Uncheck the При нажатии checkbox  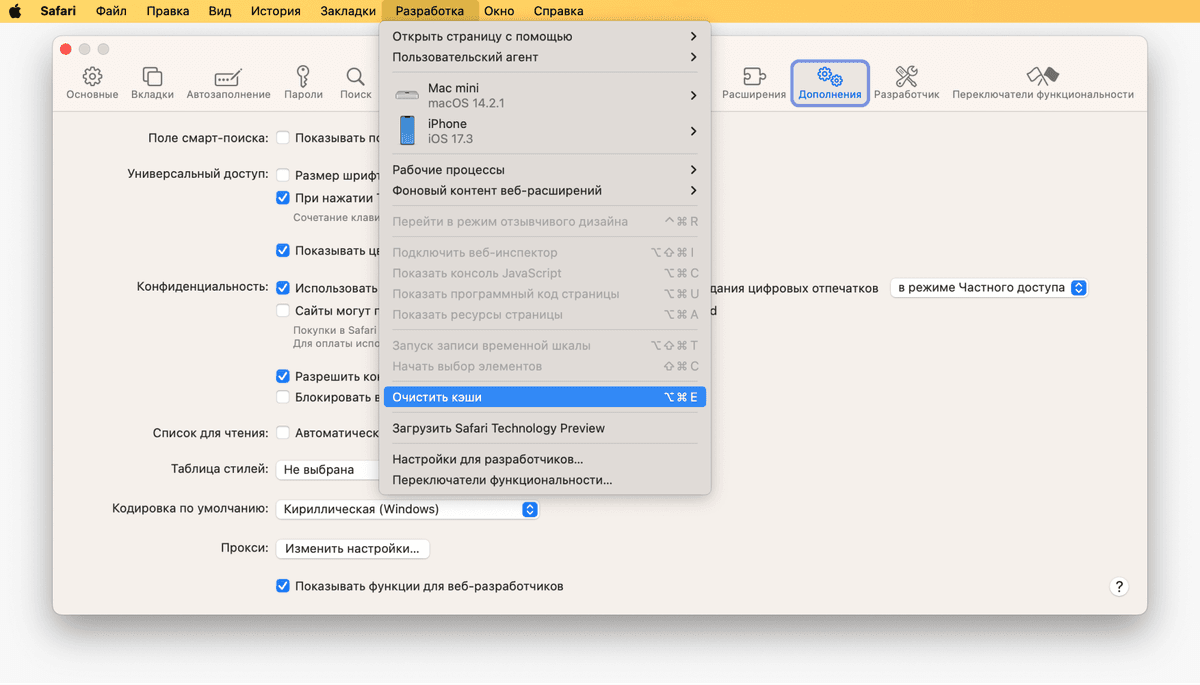[283, 198]
